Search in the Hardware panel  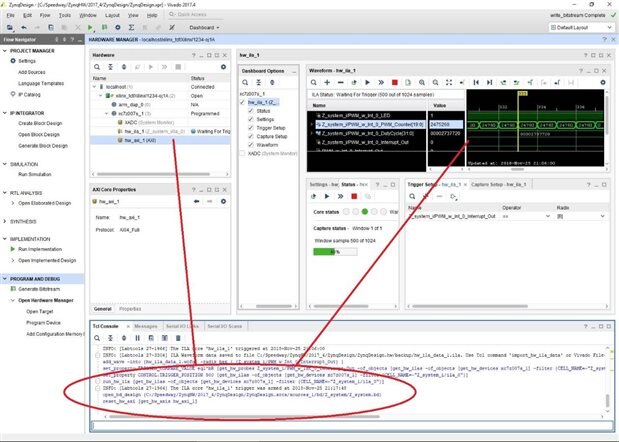[x=97, y=66]
